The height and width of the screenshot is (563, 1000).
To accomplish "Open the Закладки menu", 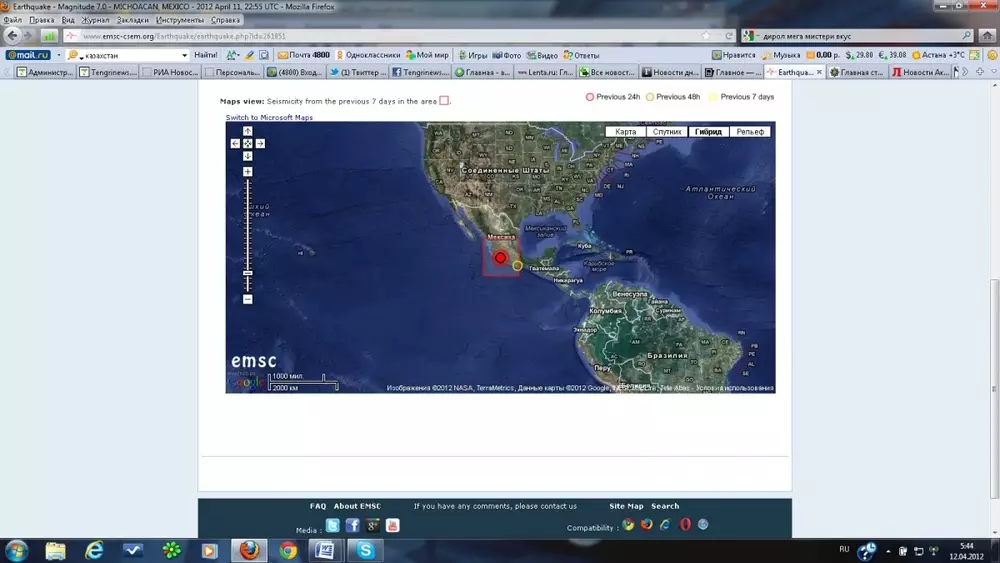I will (x=133, y=20).
